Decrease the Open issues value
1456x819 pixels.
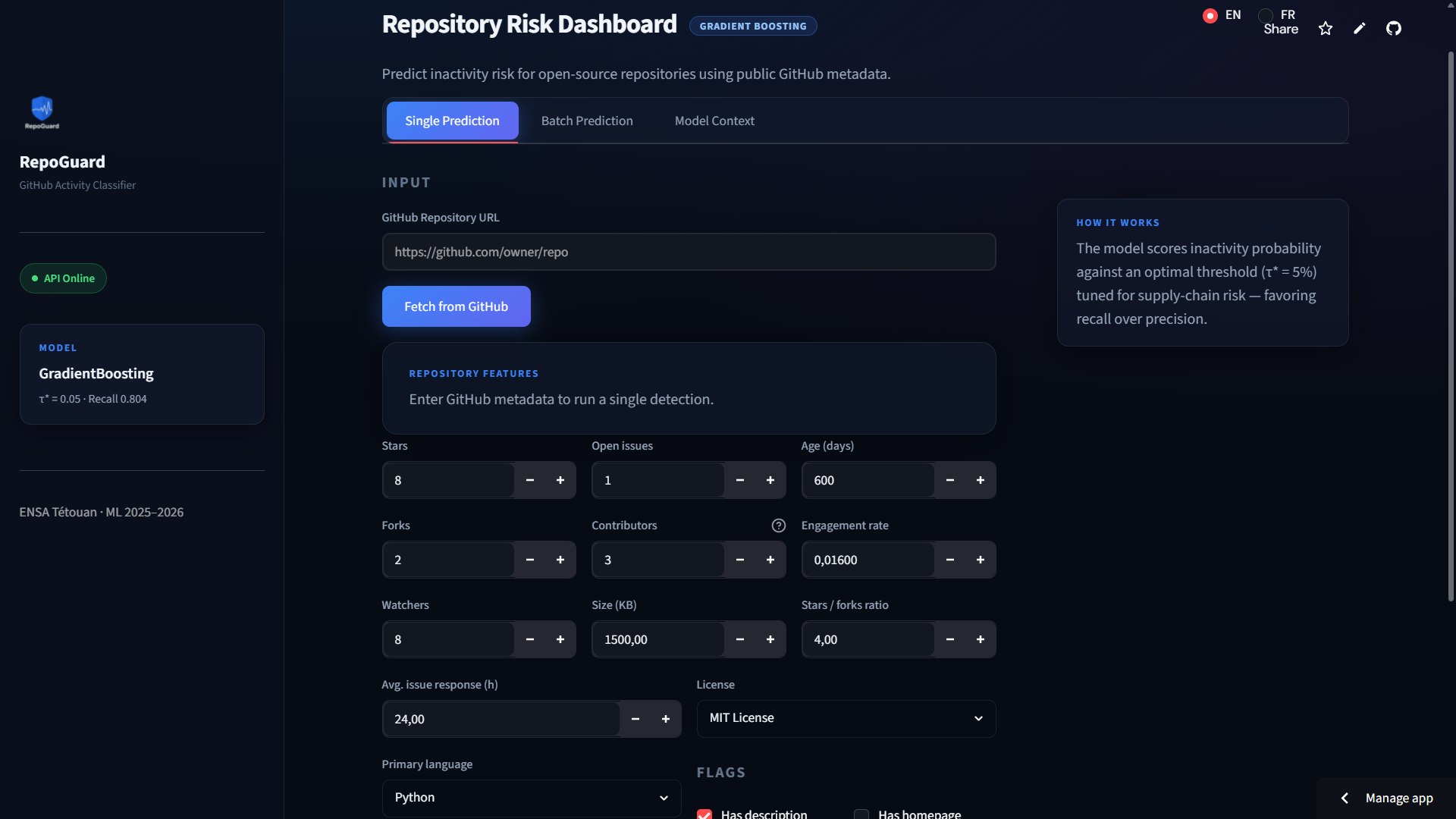[x=740, y=480]
